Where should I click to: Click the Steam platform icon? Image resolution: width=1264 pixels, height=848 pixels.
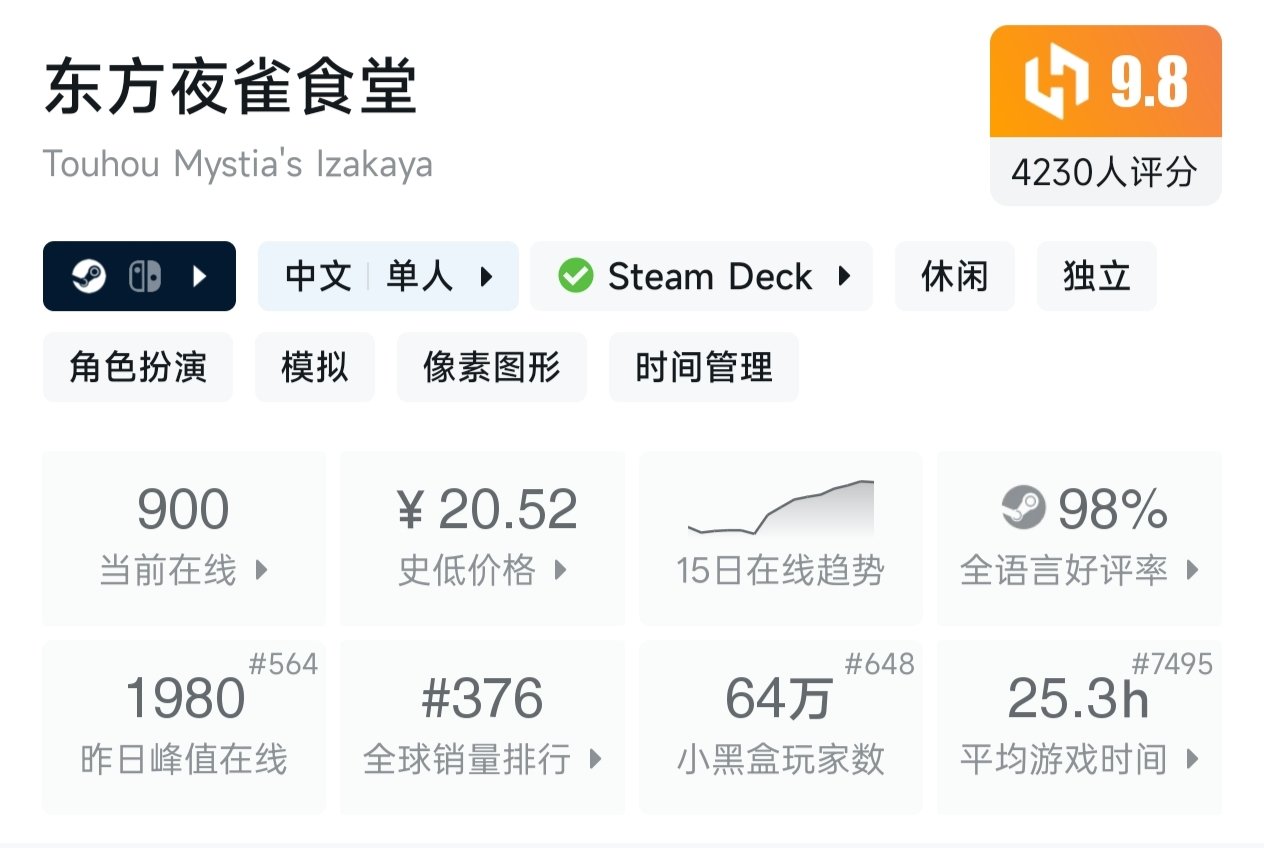[x=90, y=276]
